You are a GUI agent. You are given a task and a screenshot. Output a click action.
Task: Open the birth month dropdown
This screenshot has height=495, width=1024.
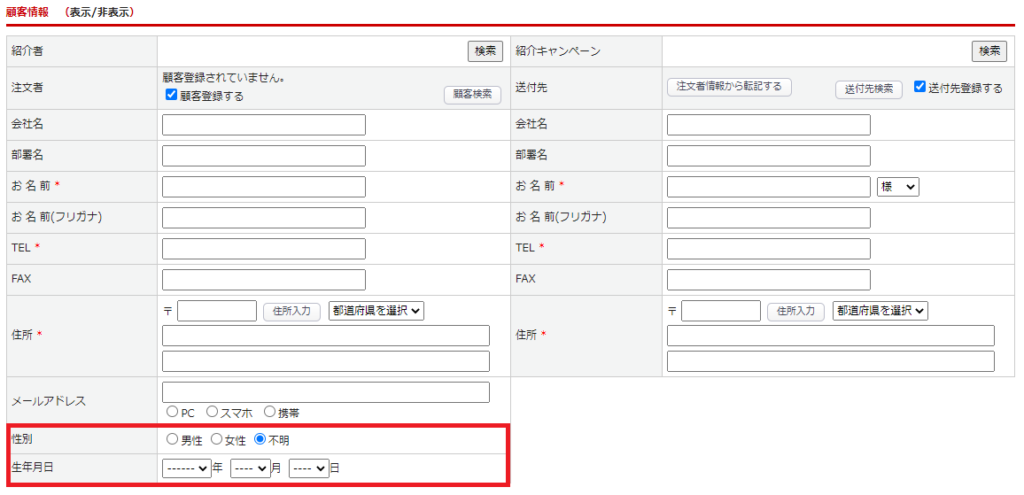(x=250, y=468)
